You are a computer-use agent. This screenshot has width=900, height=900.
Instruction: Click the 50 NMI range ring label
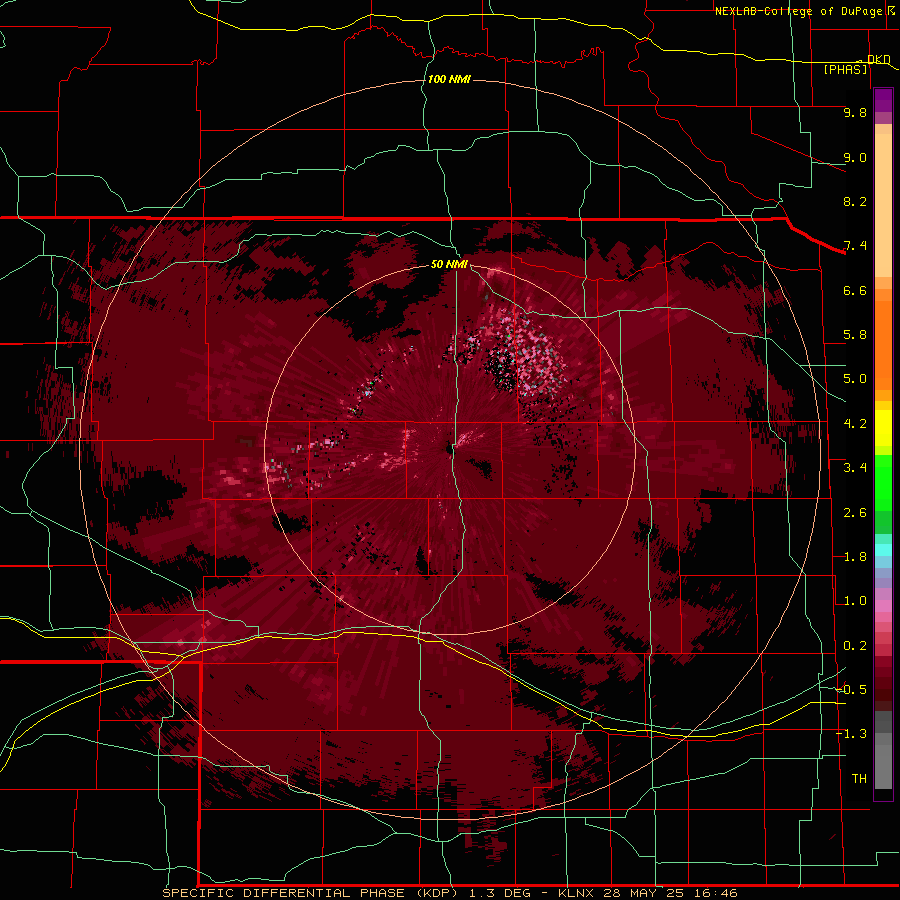pyautogui.click(x=449, y=264)
